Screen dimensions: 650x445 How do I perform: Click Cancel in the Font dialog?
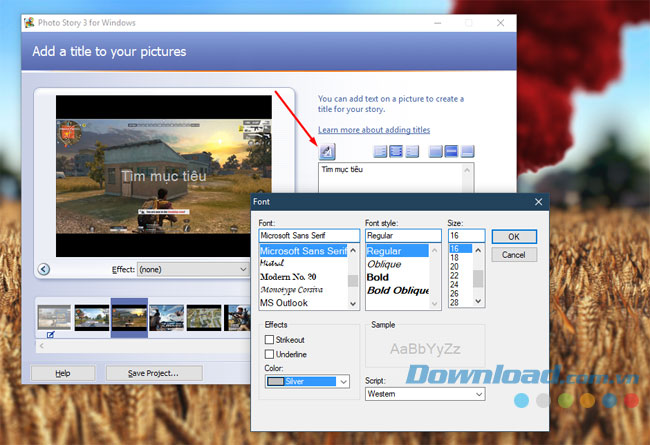(x=514, y=255)
